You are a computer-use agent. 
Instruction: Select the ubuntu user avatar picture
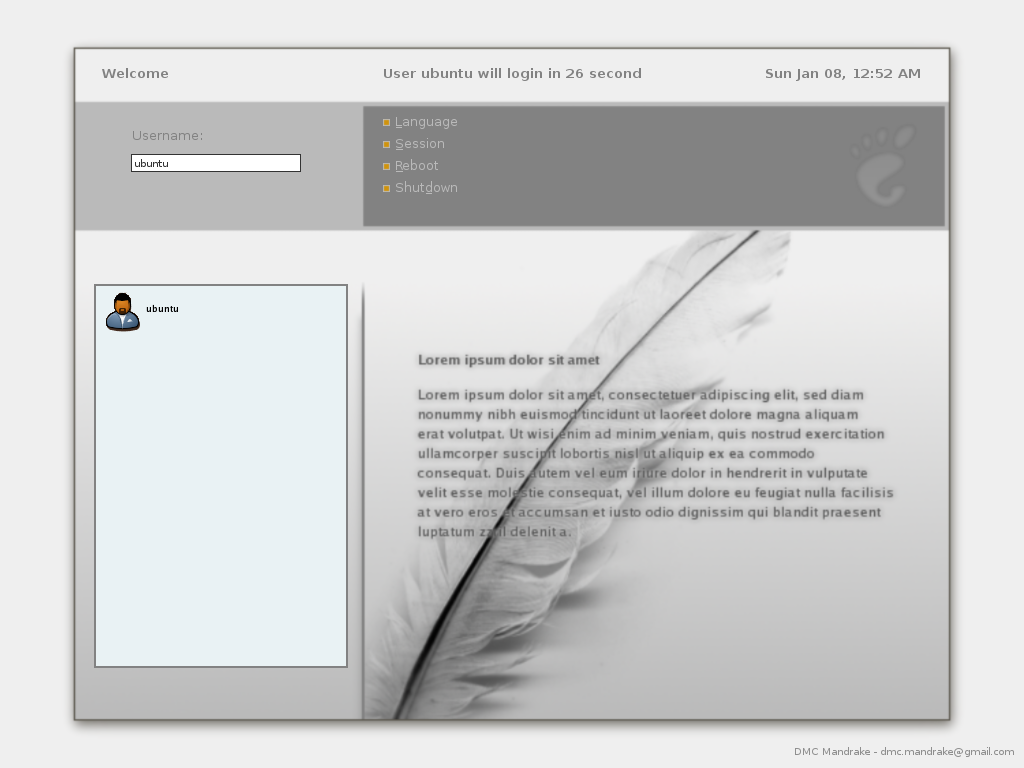tap(123, 312)
